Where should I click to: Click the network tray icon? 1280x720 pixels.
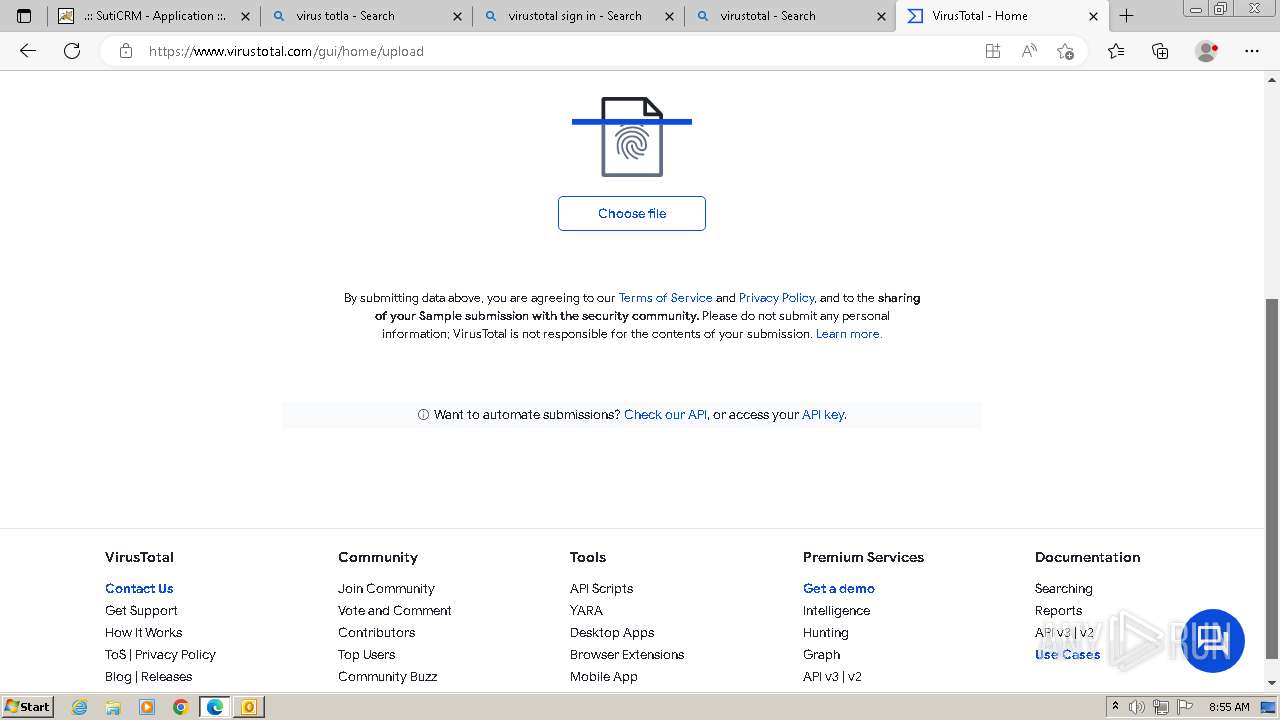(1161, 707)
